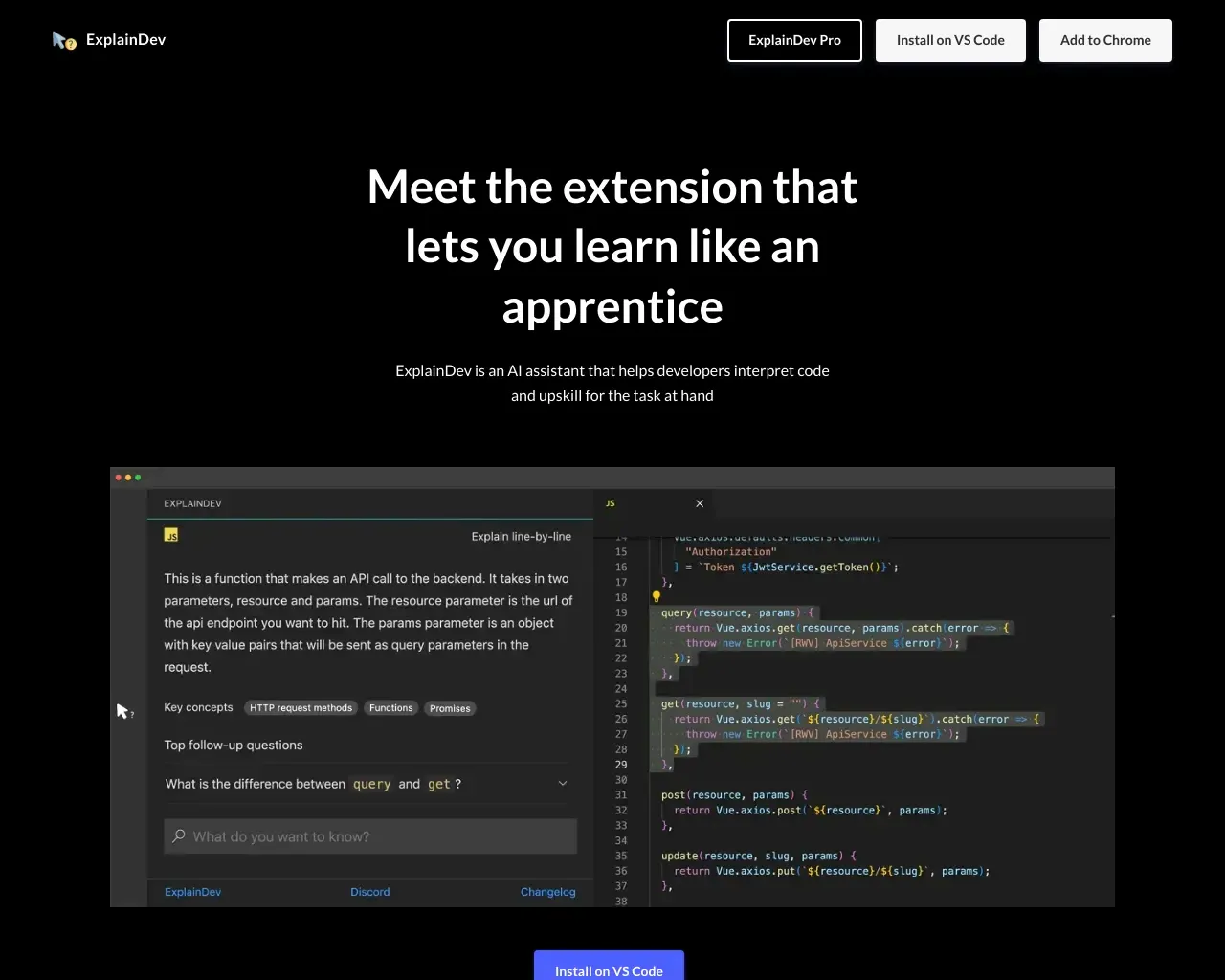
Task: Select the JS editor tab
Action: [x=653, y=503]
